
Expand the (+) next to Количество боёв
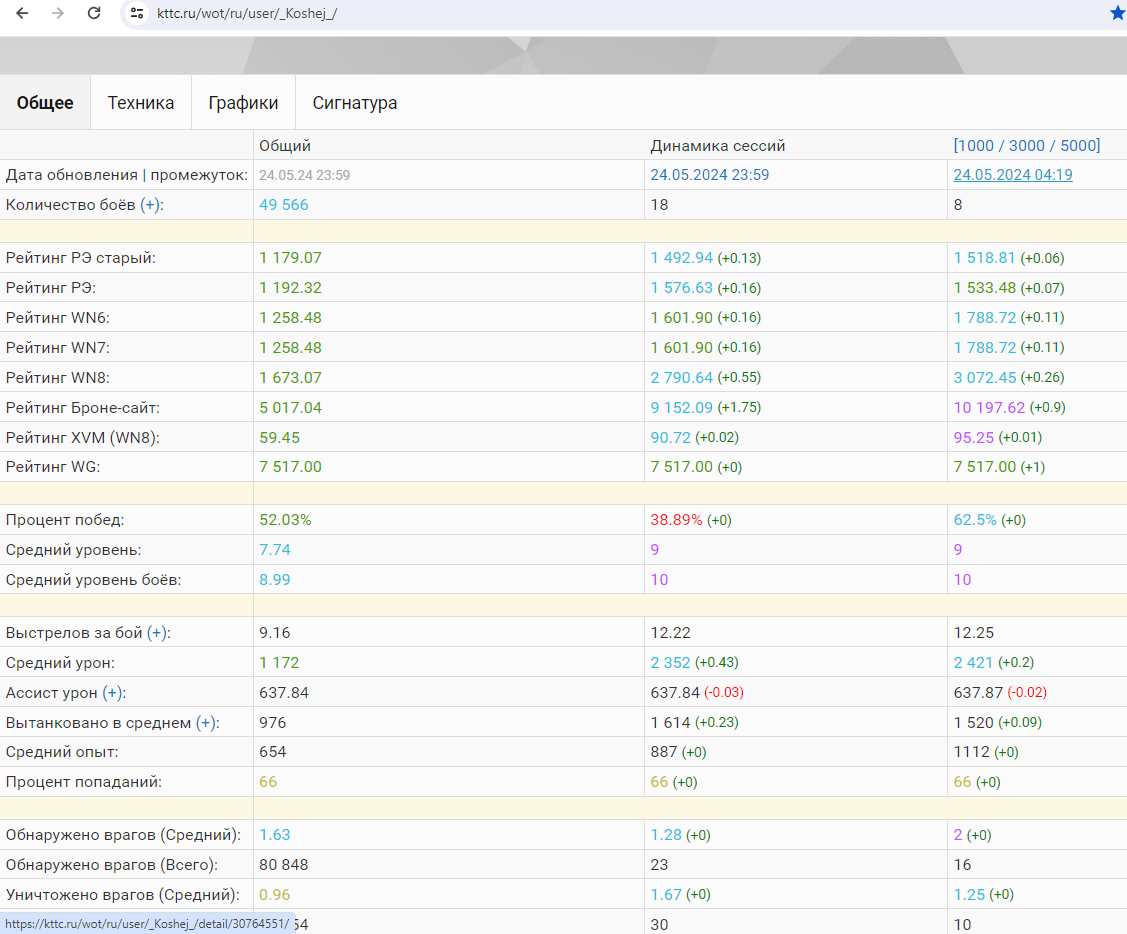[x=150, y=205]
